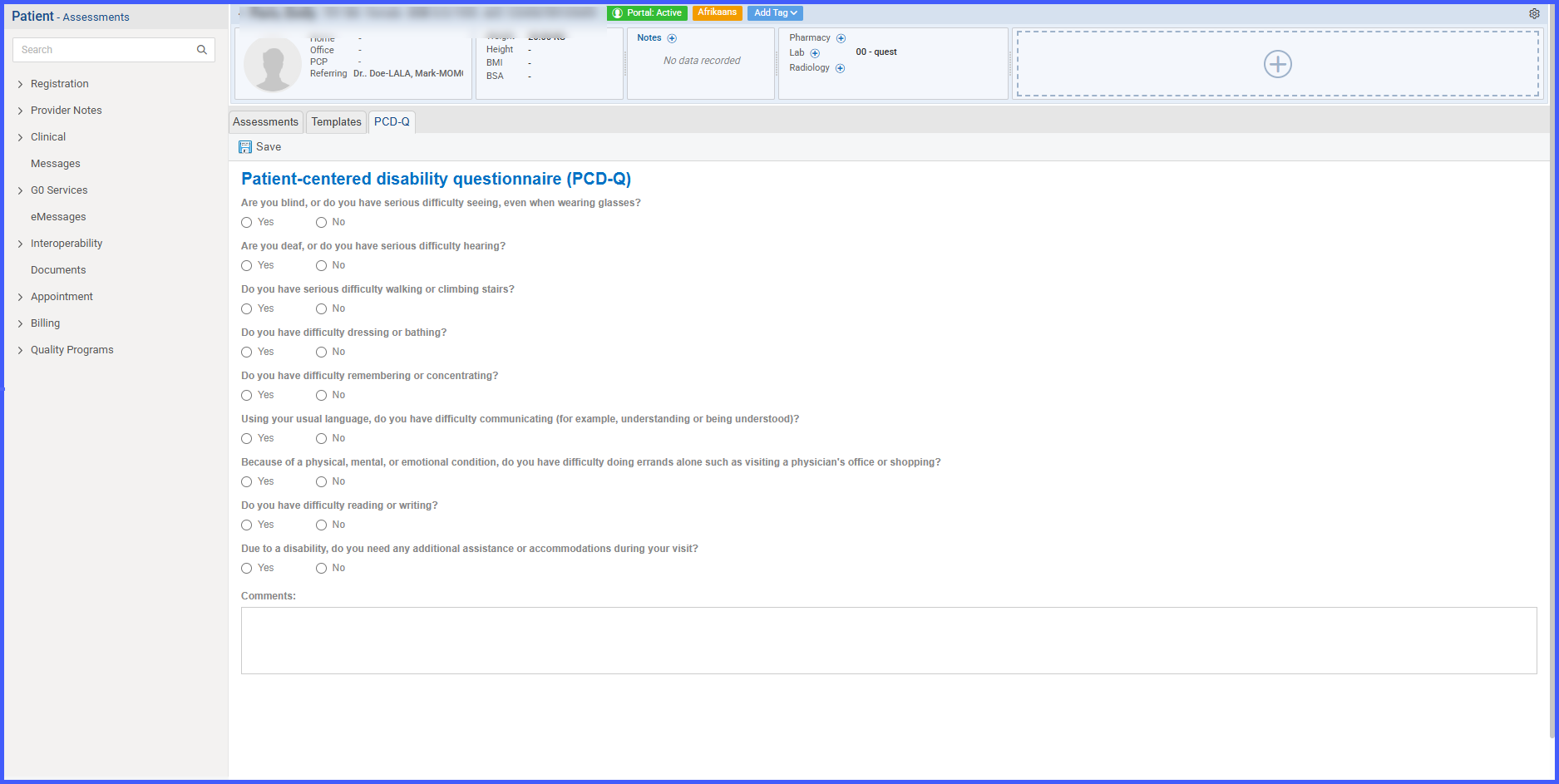Add lab using Lab plus icon
The height and width of the screenshot is (784, 1559).
pyautogui.click(x=815, y=53)
